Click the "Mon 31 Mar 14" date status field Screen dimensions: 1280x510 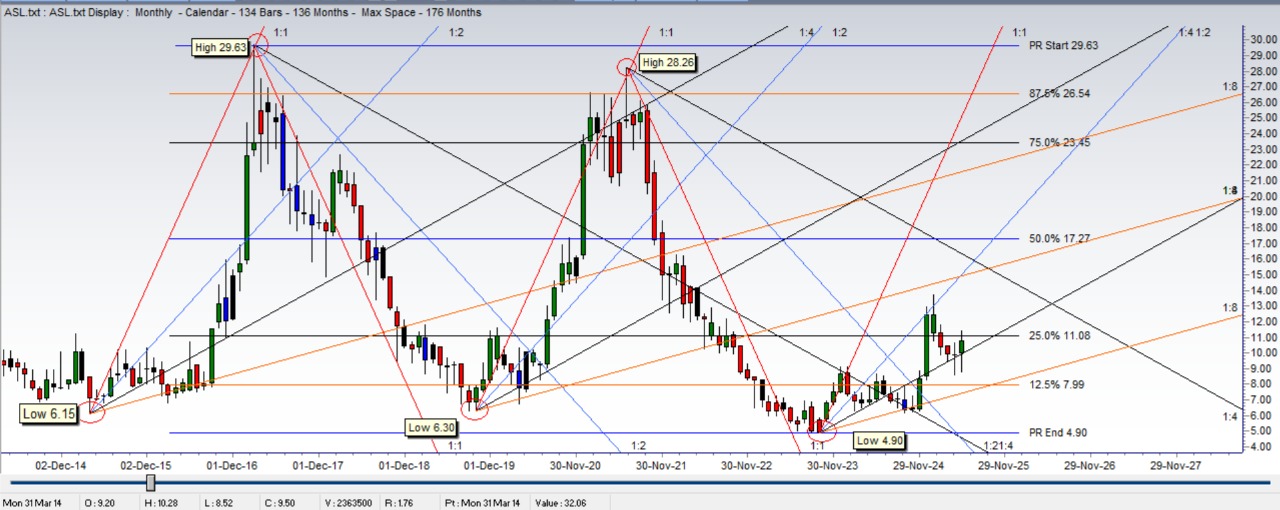[34, 501]
